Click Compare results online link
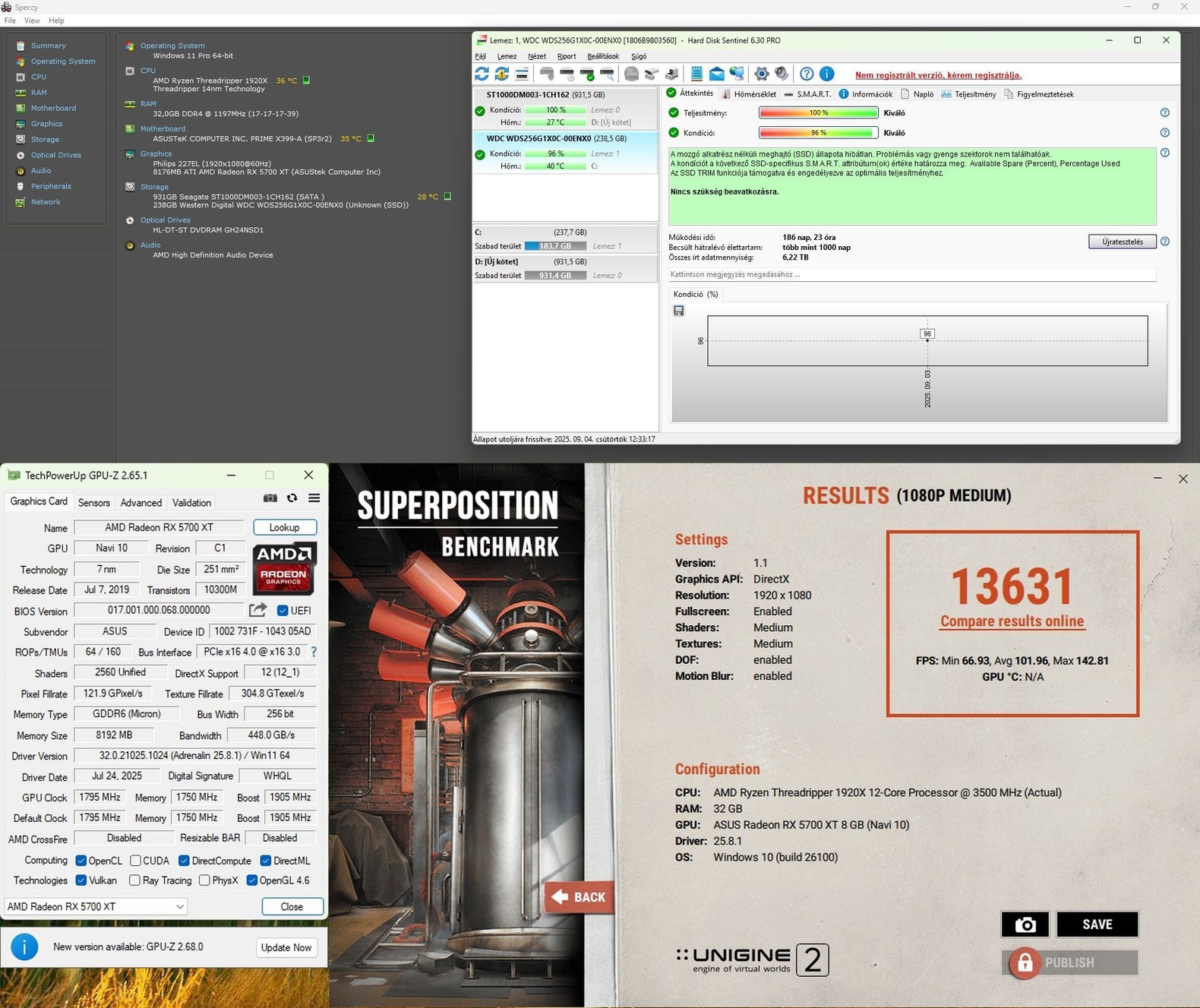 tap(1012, 621)
